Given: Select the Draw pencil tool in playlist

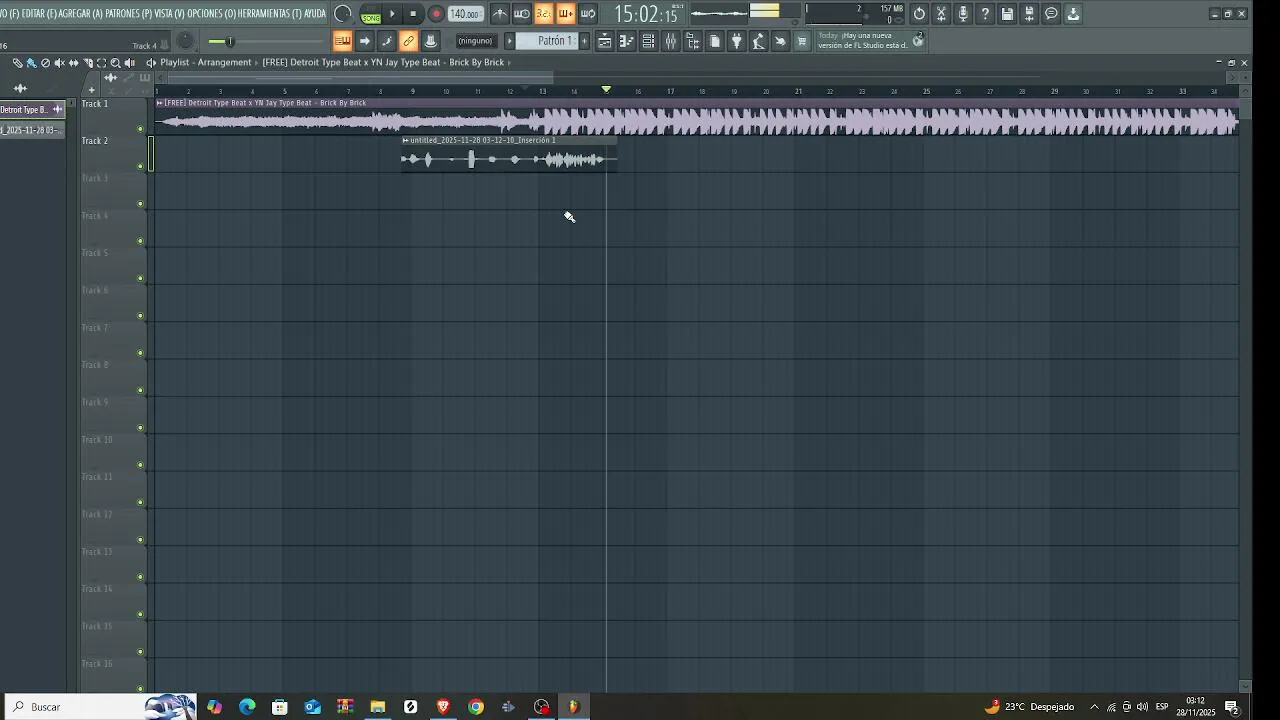Looking at the screenshot, I should (x=17, y=63).
